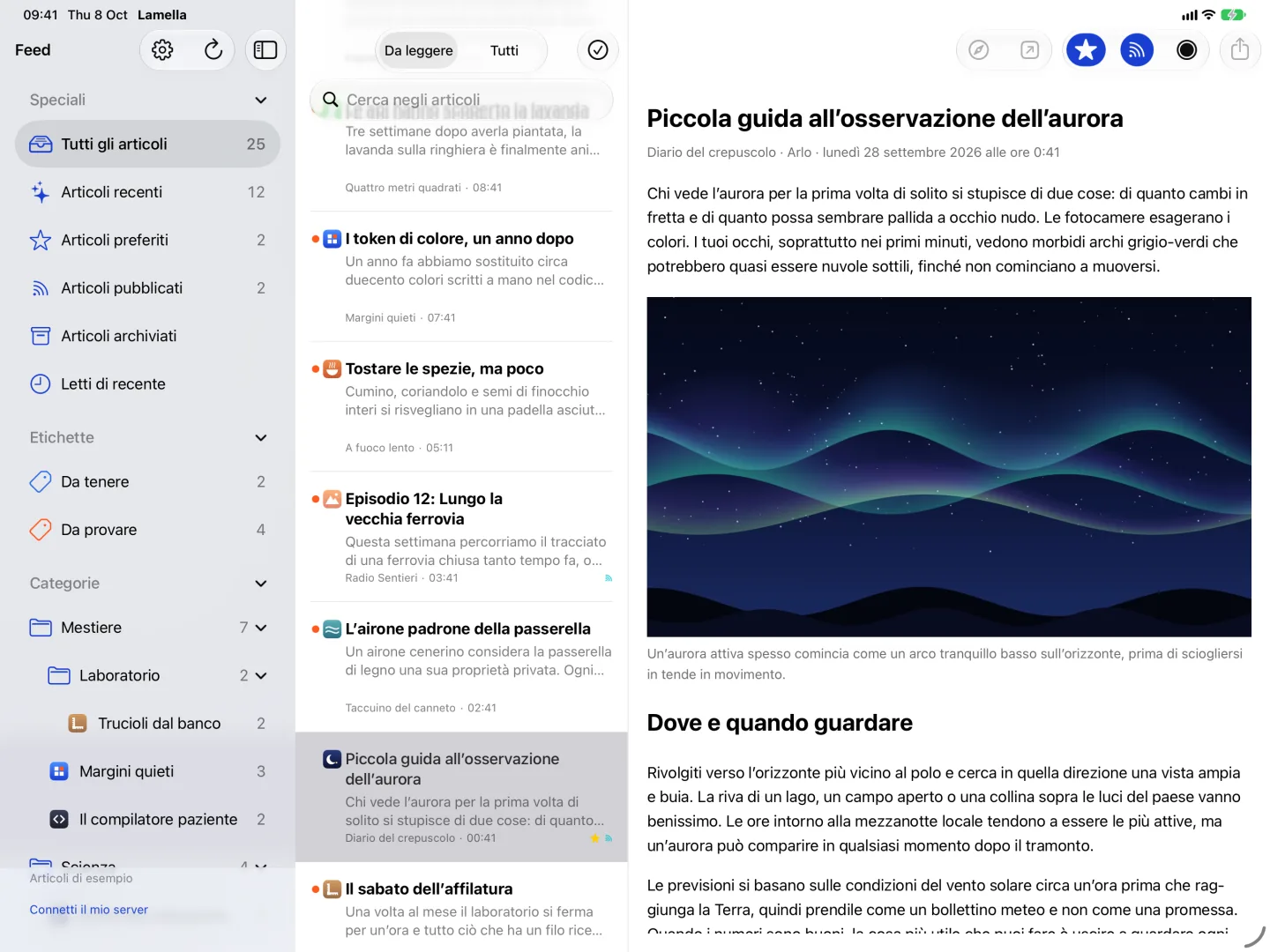The width and height of the screenshot is (1270, 952).
Task: Open 'Articoli pubblicati' feed item
Action: click(x=147, y=288)
